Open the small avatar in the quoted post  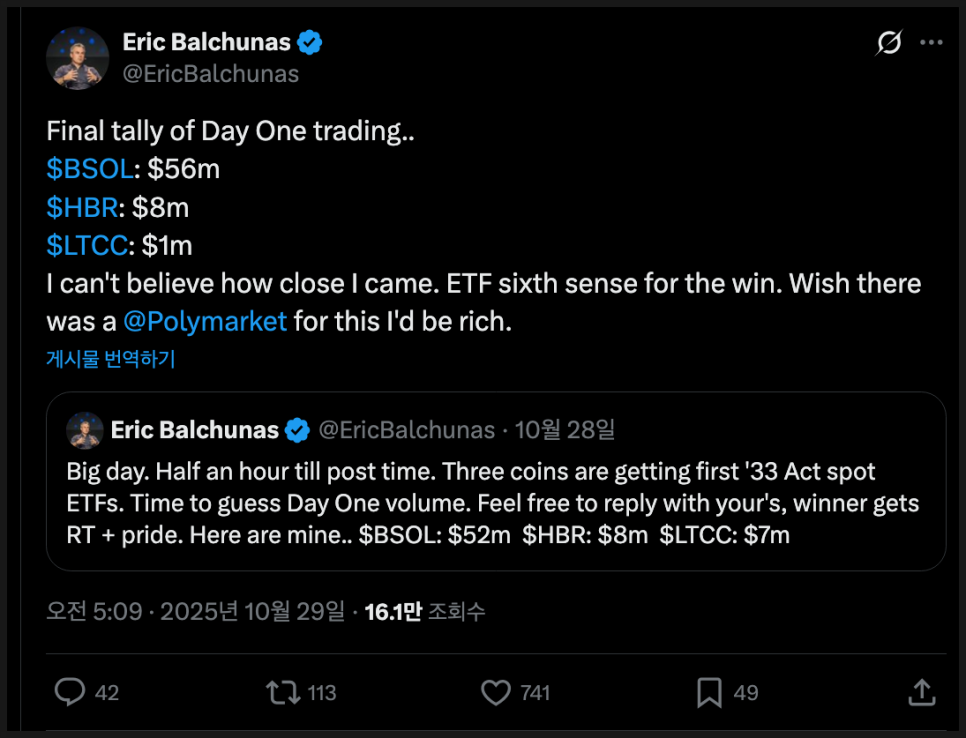[x=85, y=431]
